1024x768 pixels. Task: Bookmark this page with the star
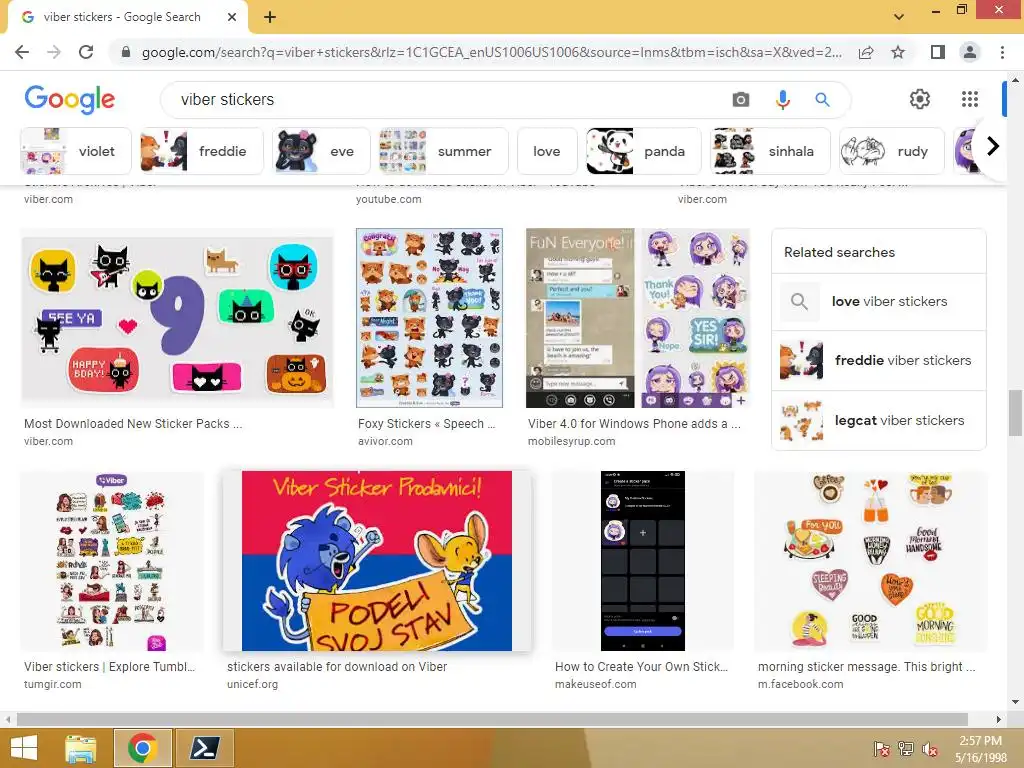tap(898, 52)
